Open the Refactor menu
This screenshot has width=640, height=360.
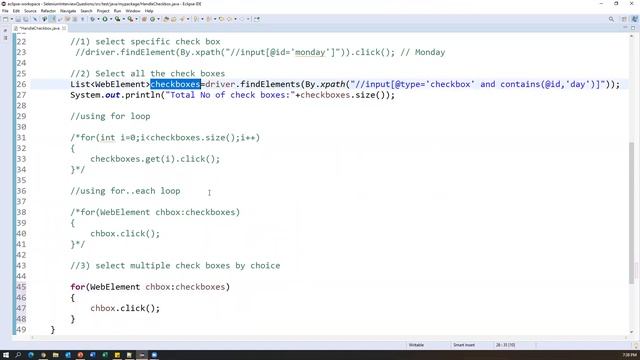tap(48, 11)
